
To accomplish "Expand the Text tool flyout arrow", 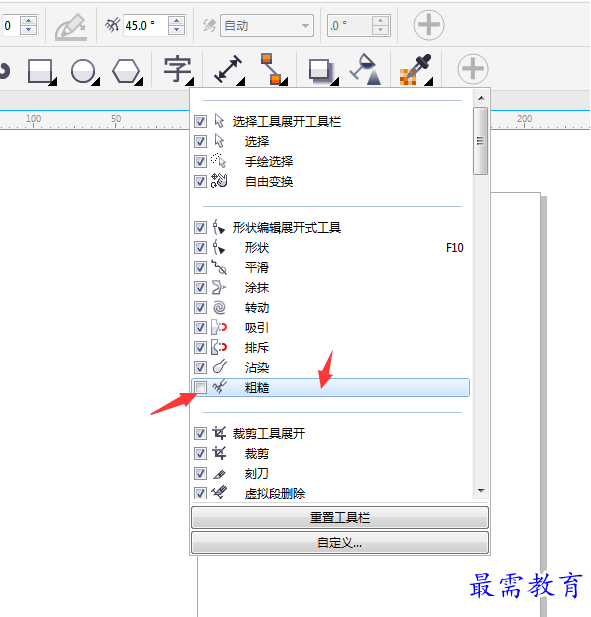I will coord(190,81).
